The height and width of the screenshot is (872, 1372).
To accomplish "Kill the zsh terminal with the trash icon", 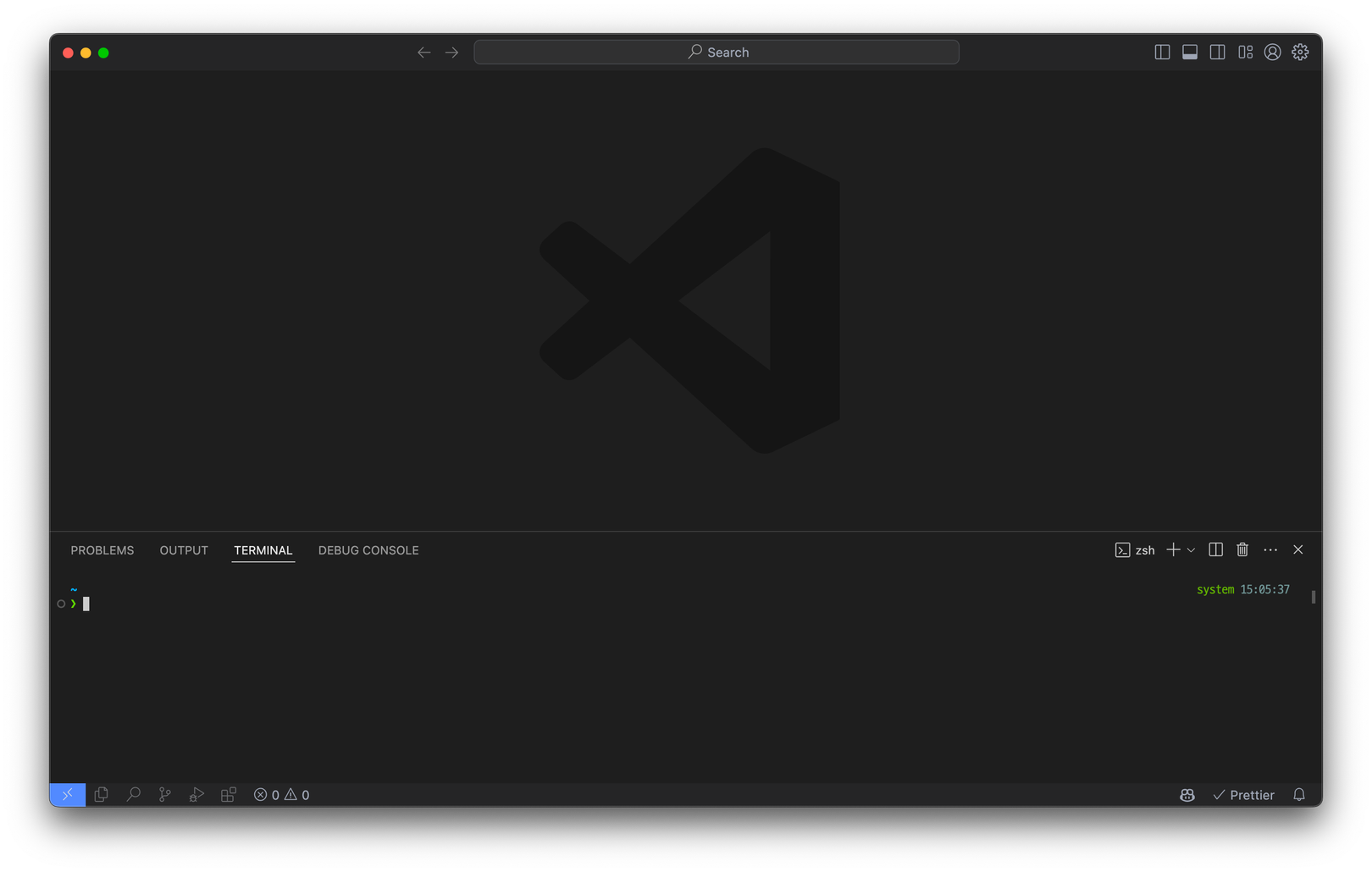I will (1242, 549).
